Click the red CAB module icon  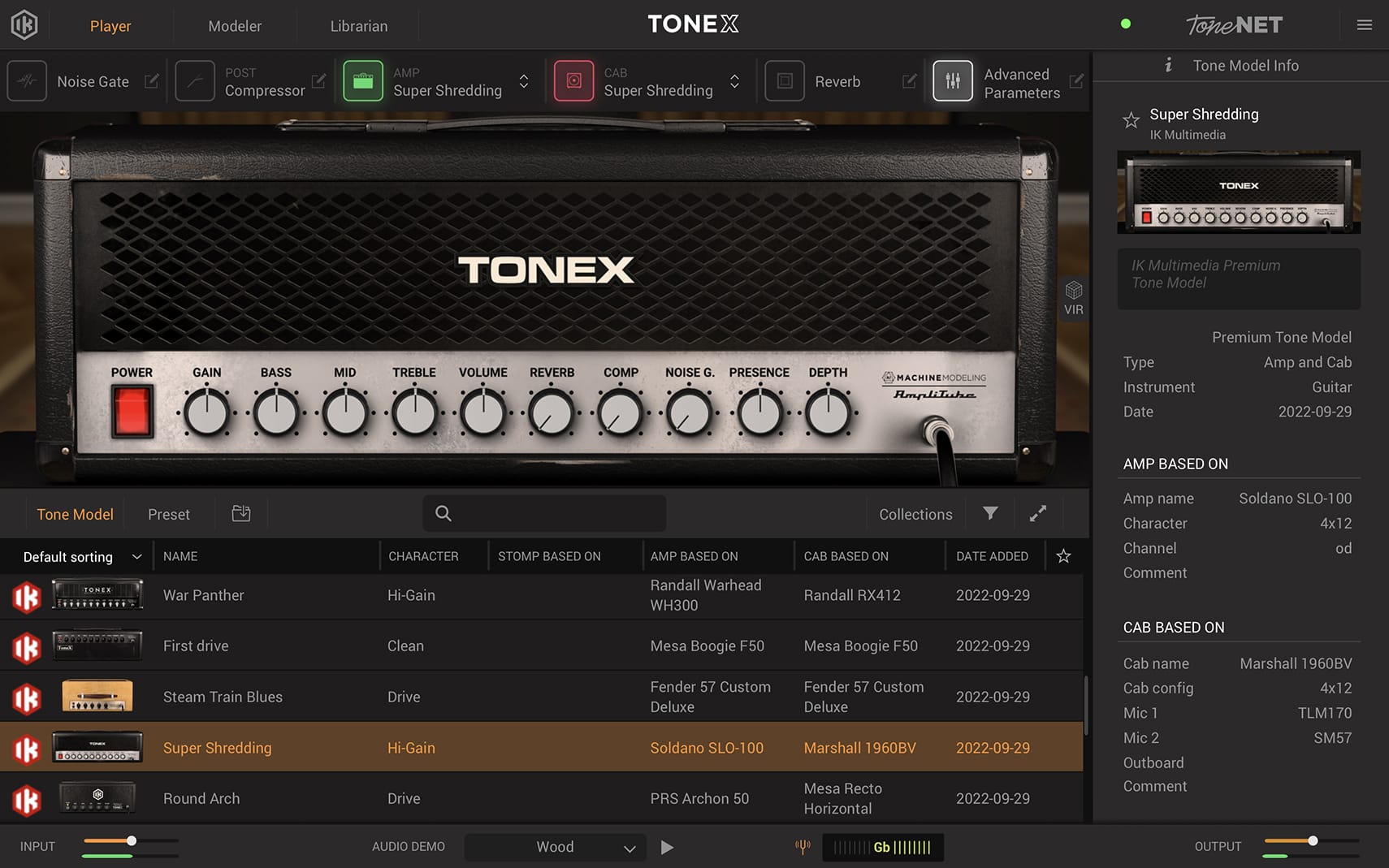click(x=573, y=80)
